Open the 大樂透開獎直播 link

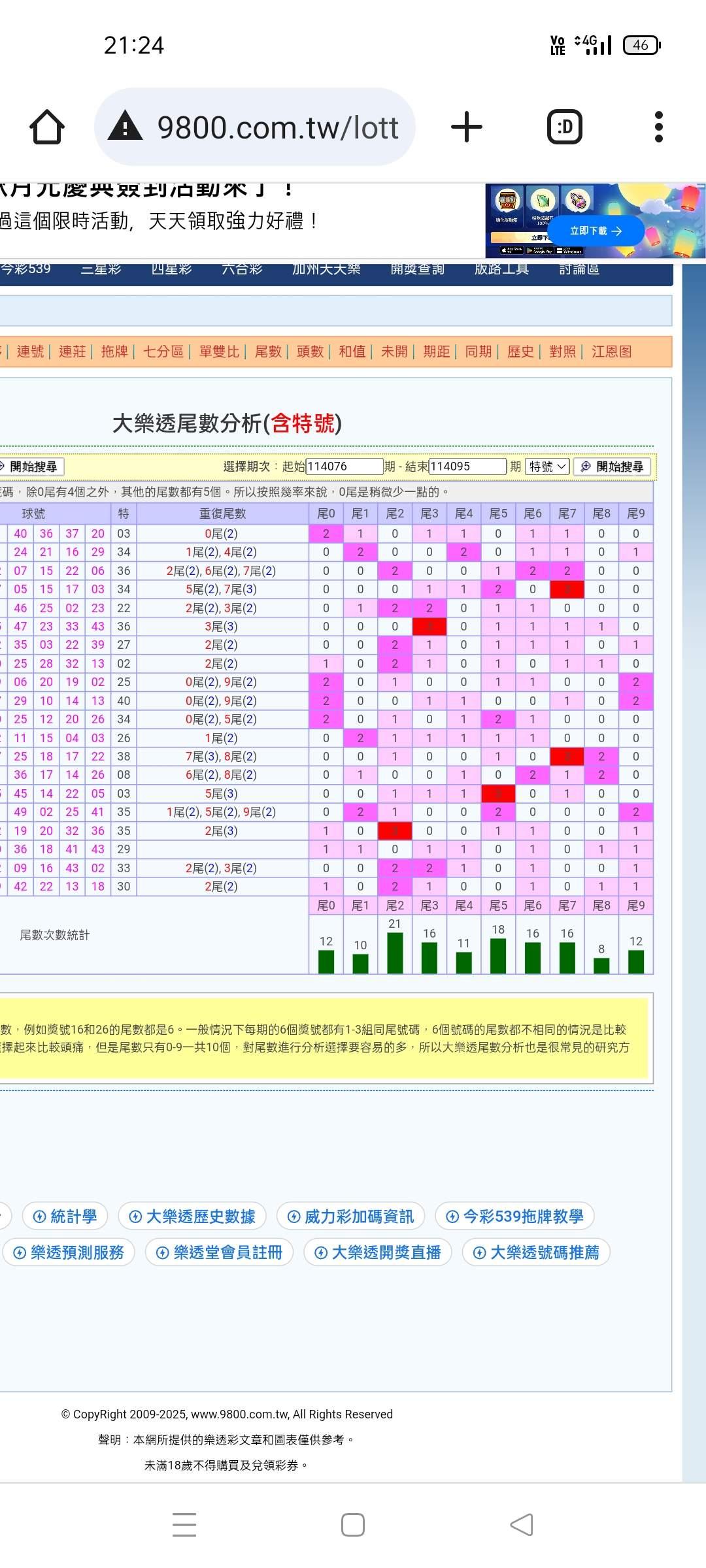(x=378, y=1252)
